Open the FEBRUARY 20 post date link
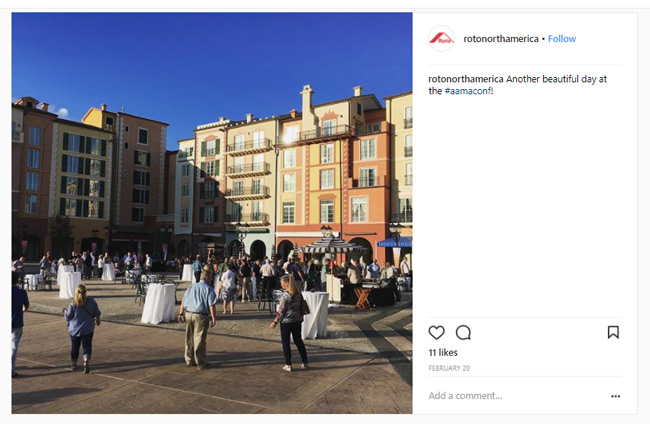 449,368
